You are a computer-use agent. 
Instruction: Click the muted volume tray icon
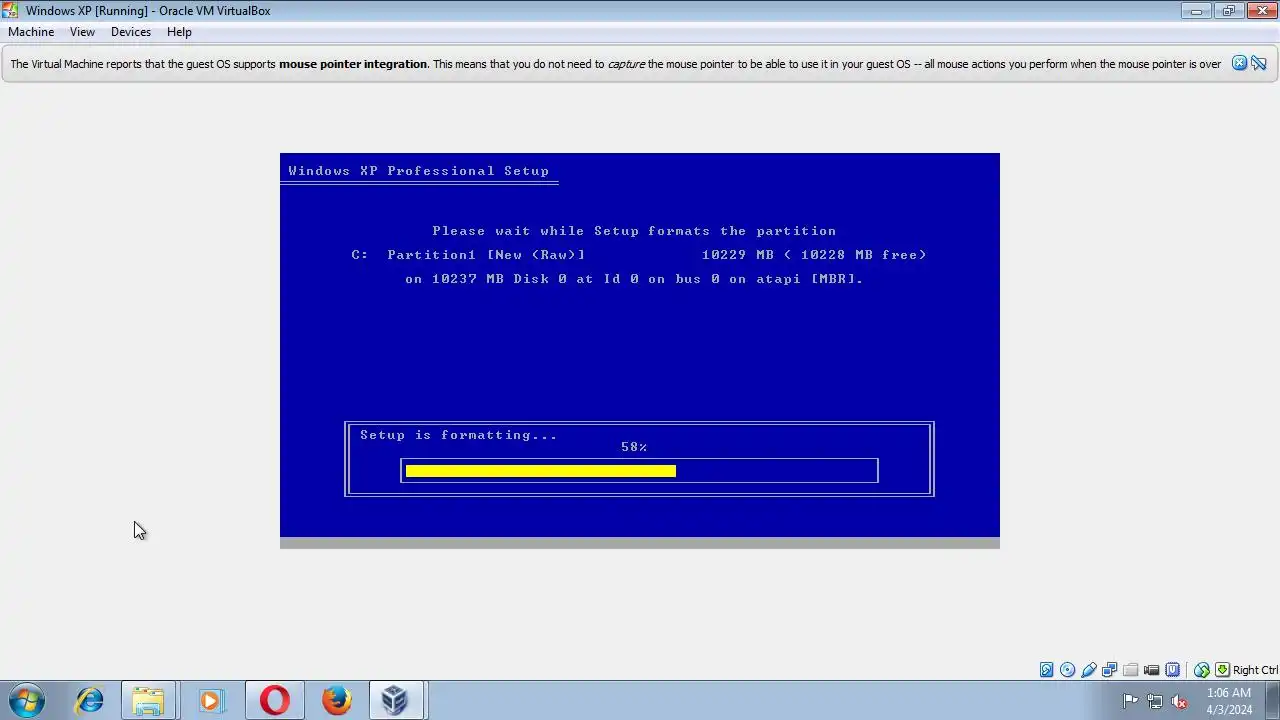(x=1179, y=701)
